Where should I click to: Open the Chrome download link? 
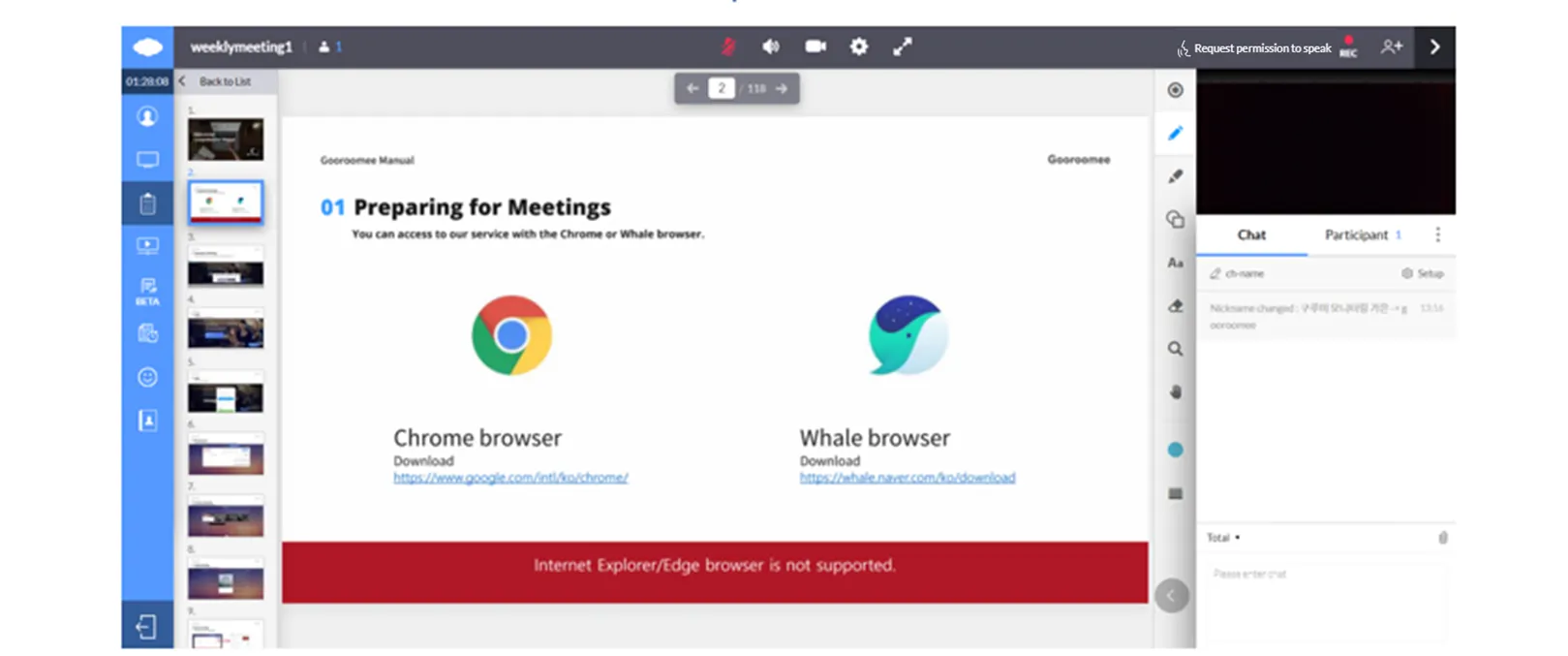(x=510, y=478)
